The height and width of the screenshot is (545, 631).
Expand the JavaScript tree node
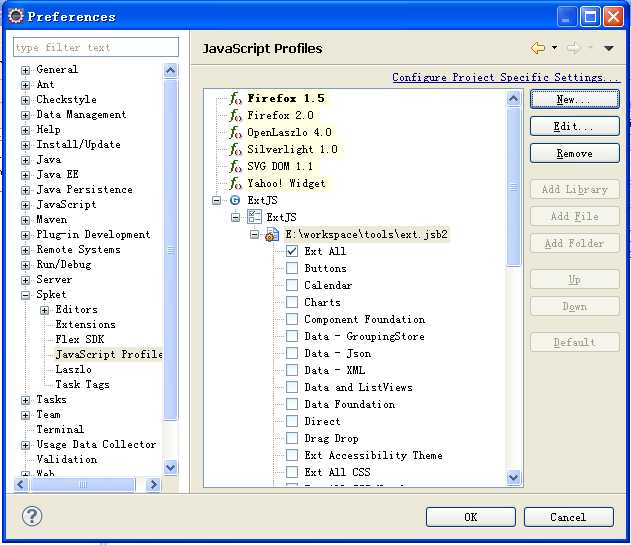(25, 205)
